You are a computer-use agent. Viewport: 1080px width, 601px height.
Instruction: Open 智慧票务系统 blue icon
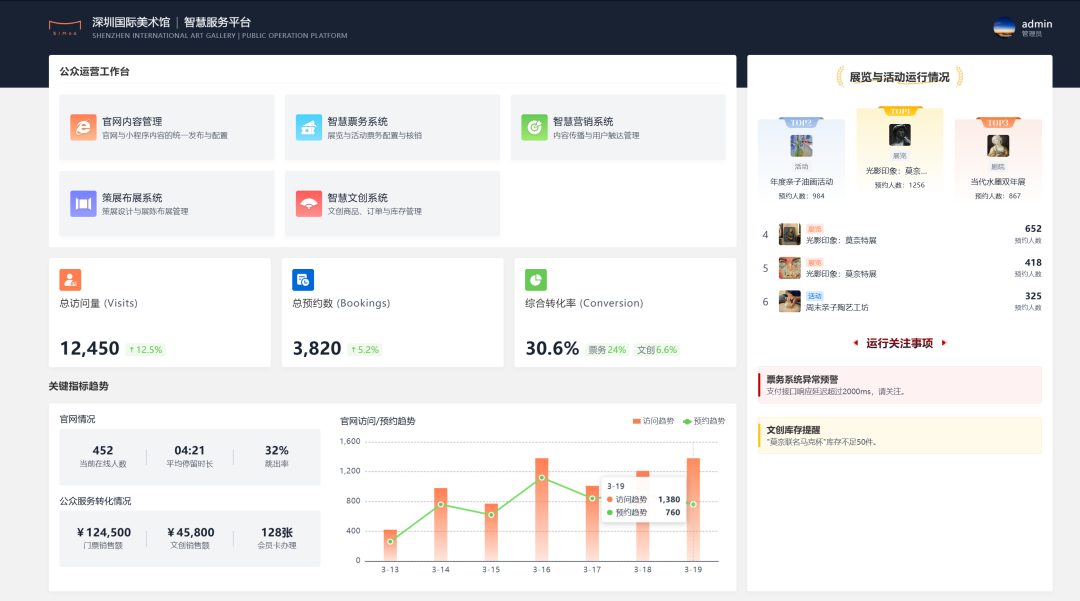(309, 127)
